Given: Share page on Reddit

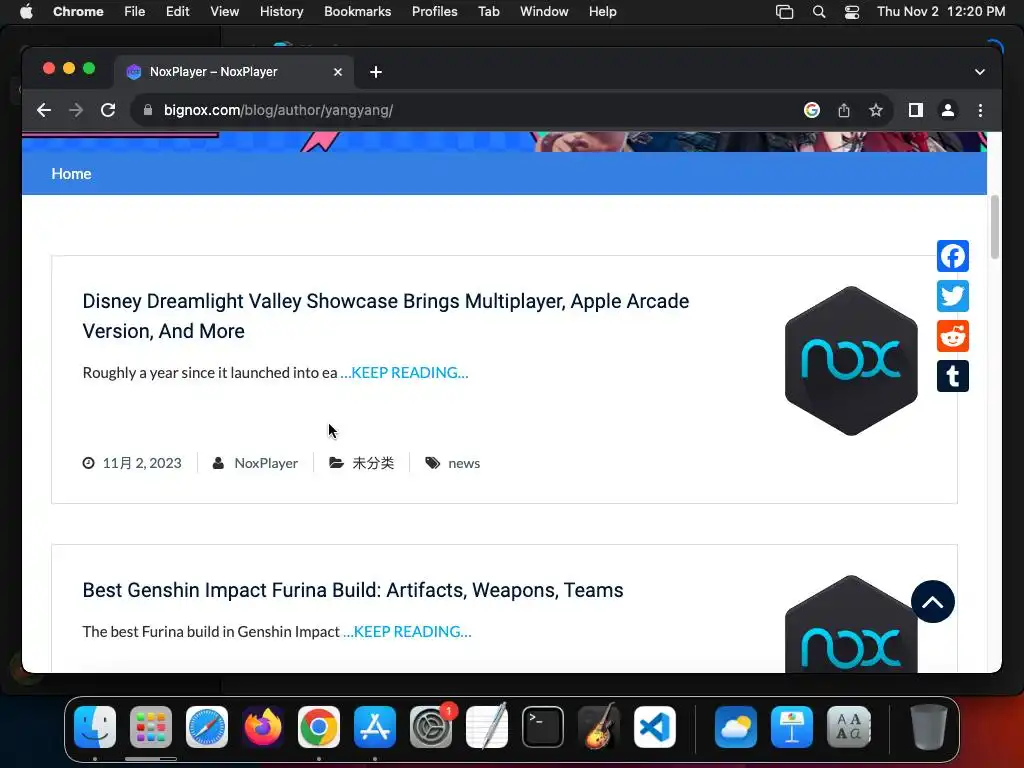Looking at the screenshot, I should tap(952, 336).
